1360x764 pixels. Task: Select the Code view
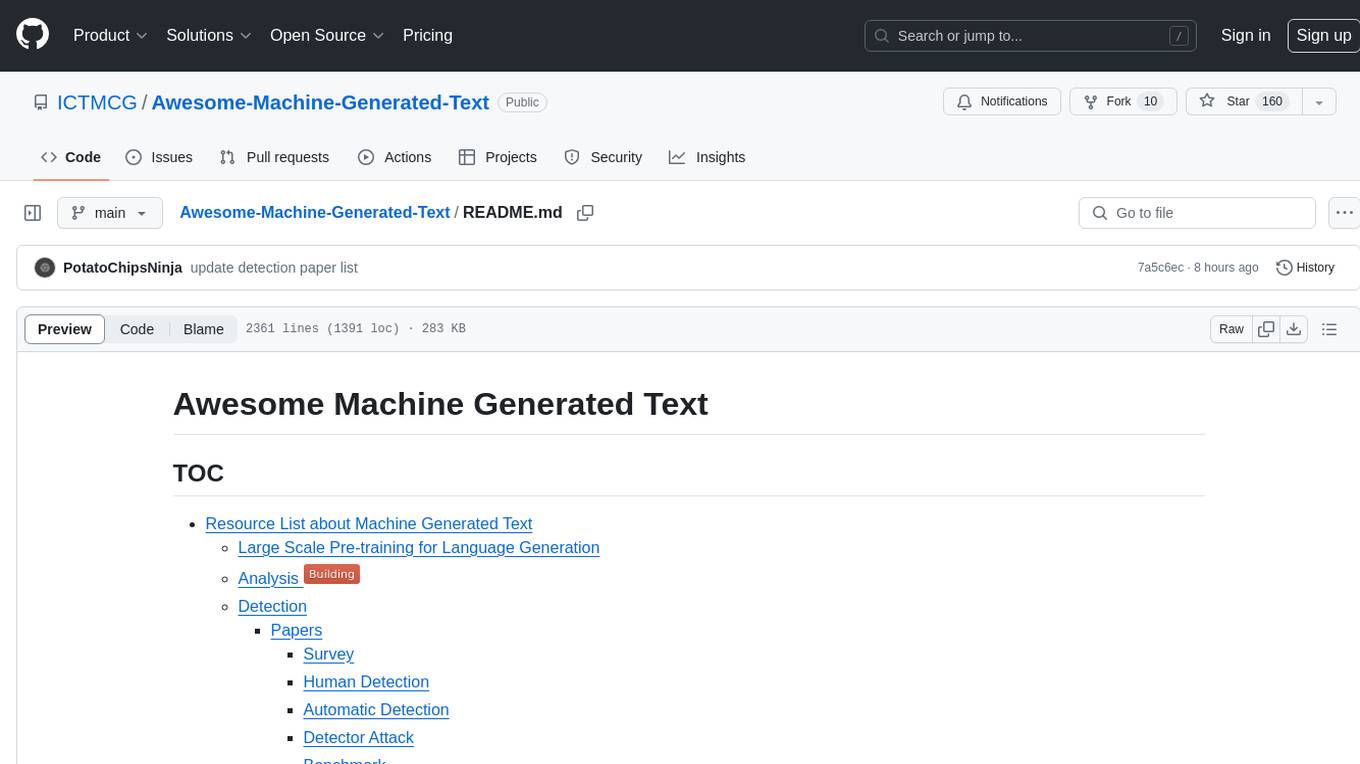tap(137, 329)
